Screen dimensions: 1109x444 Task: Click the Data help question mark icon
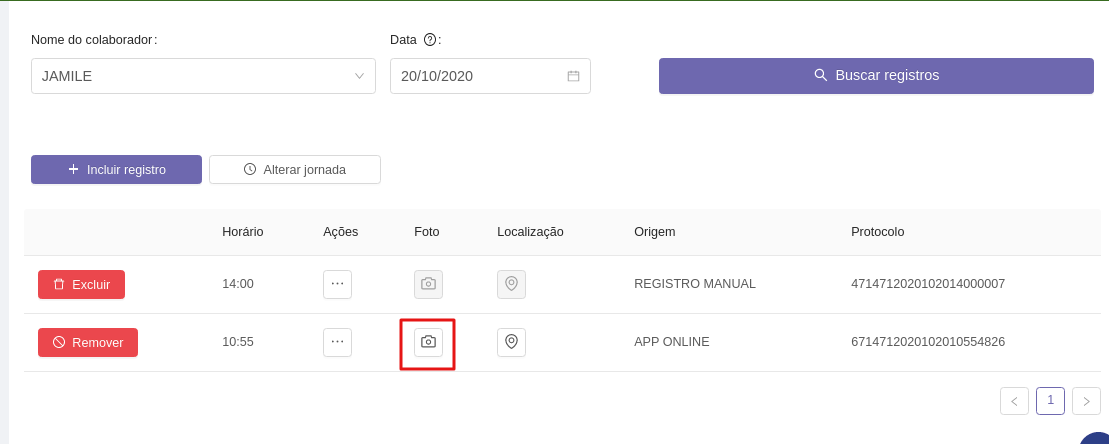[x=430, y=40]
